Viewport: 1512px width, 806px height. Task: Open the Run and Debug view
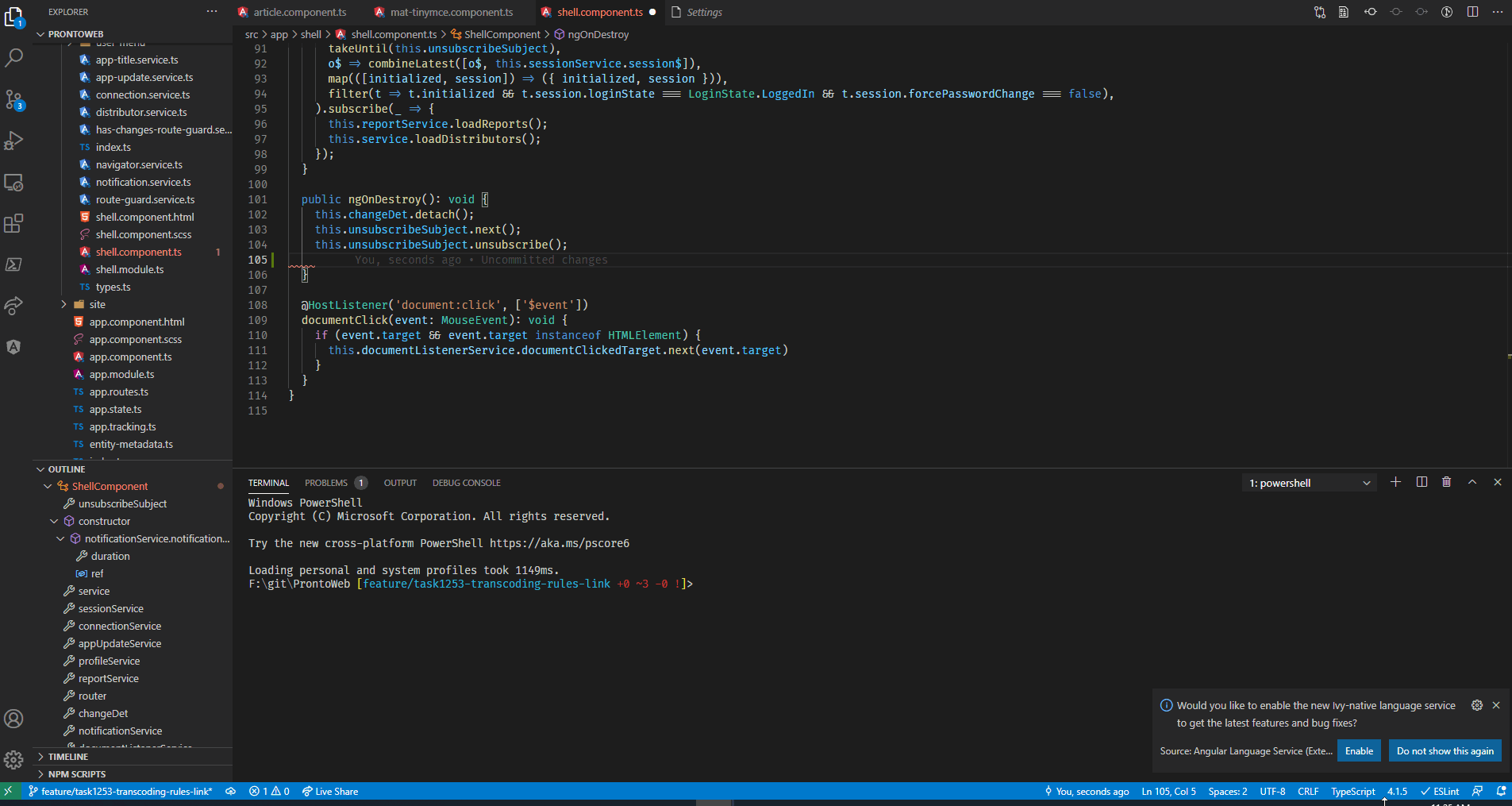tap(13, 141)
